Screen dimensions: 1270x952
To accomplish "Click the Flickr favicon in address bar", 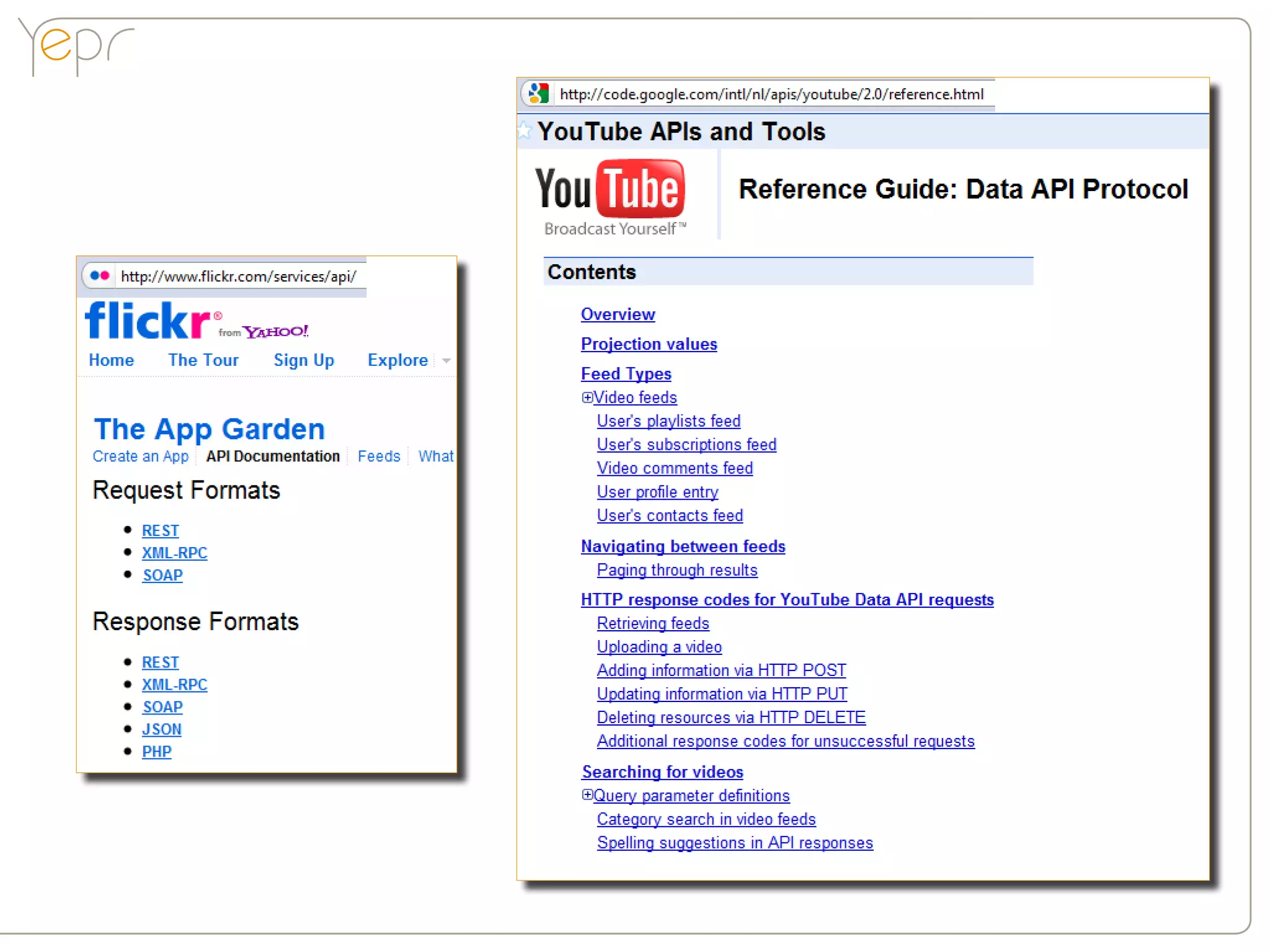I will point(99,275).
